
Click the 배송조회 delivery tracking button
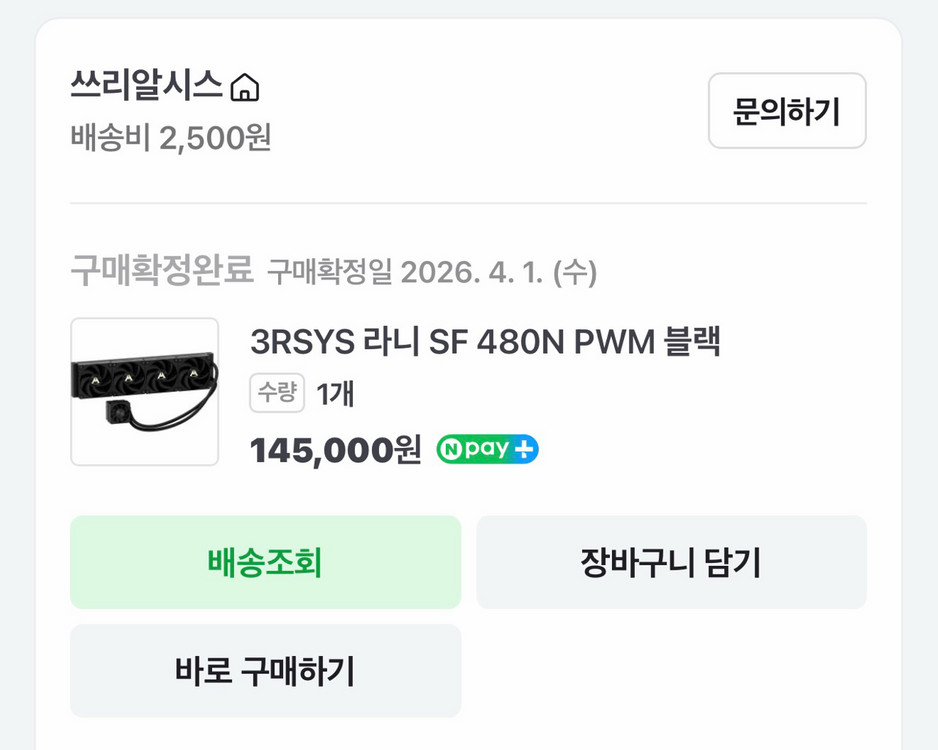(265, 561)
